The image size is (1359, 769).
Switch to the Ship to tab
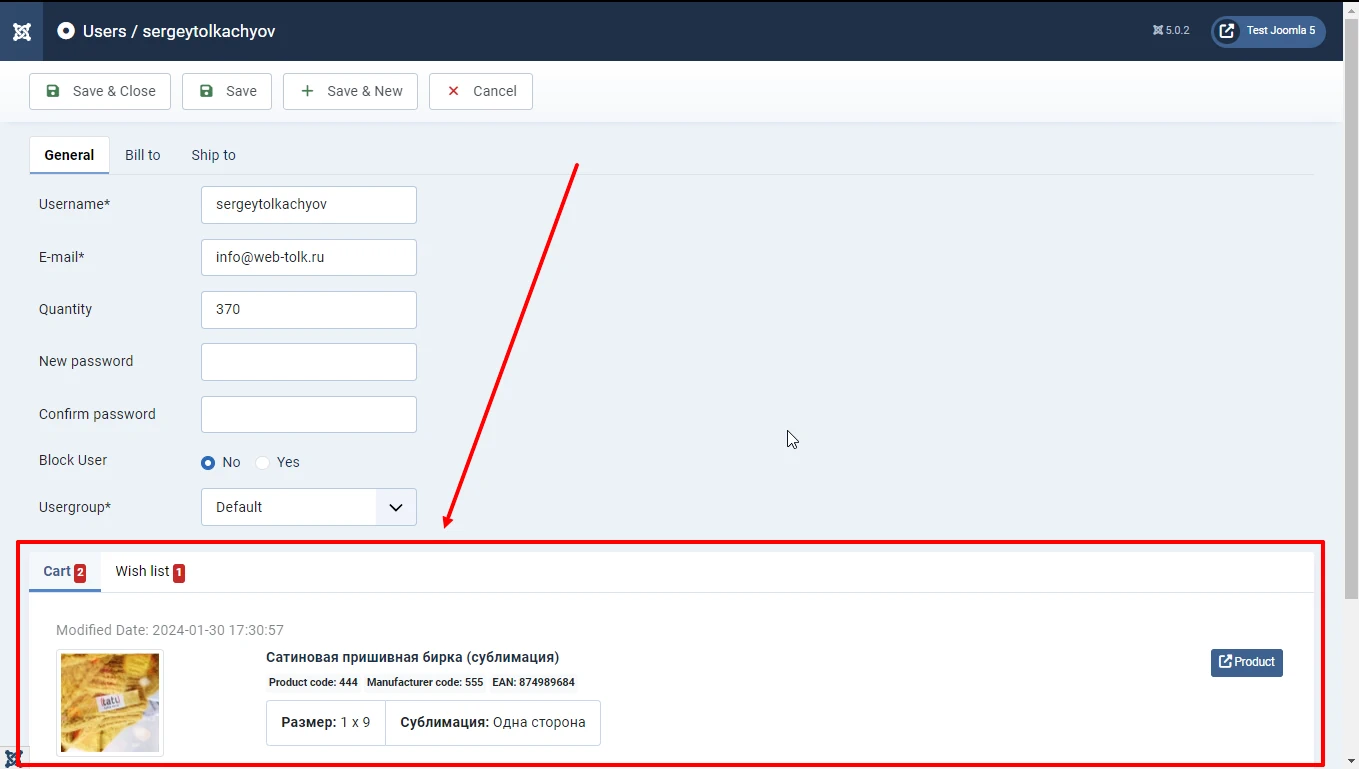214,155
